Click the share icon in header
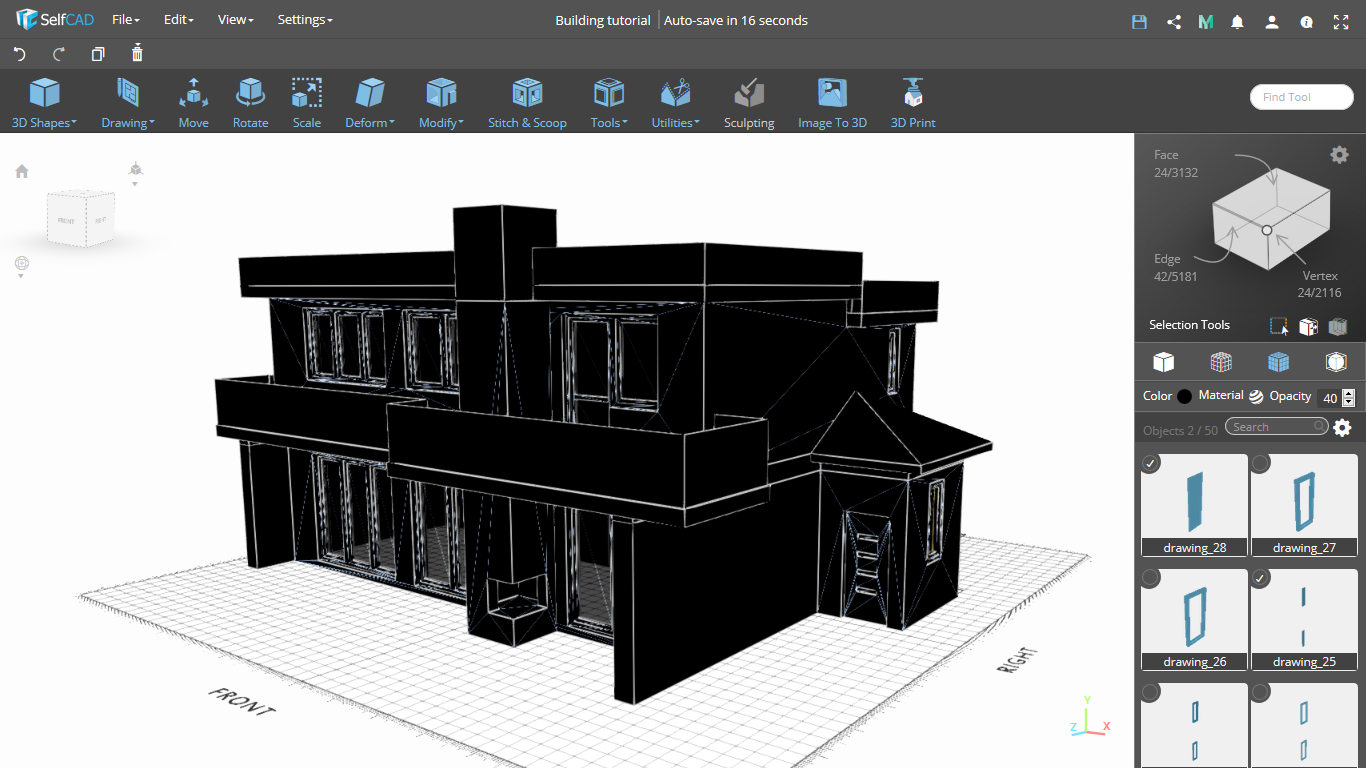Image resolution: width=1366 pixels, height=768 pixels. pyautogui.click(x=1174, y=21)
